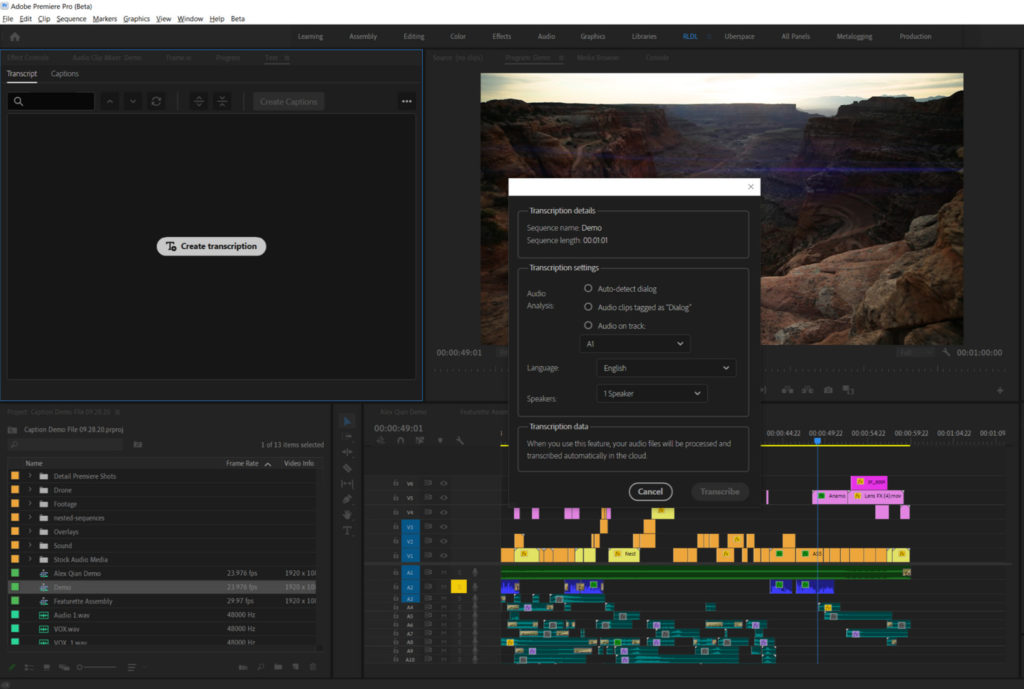Toggle source patching for track V2

(x=410, y=541)
